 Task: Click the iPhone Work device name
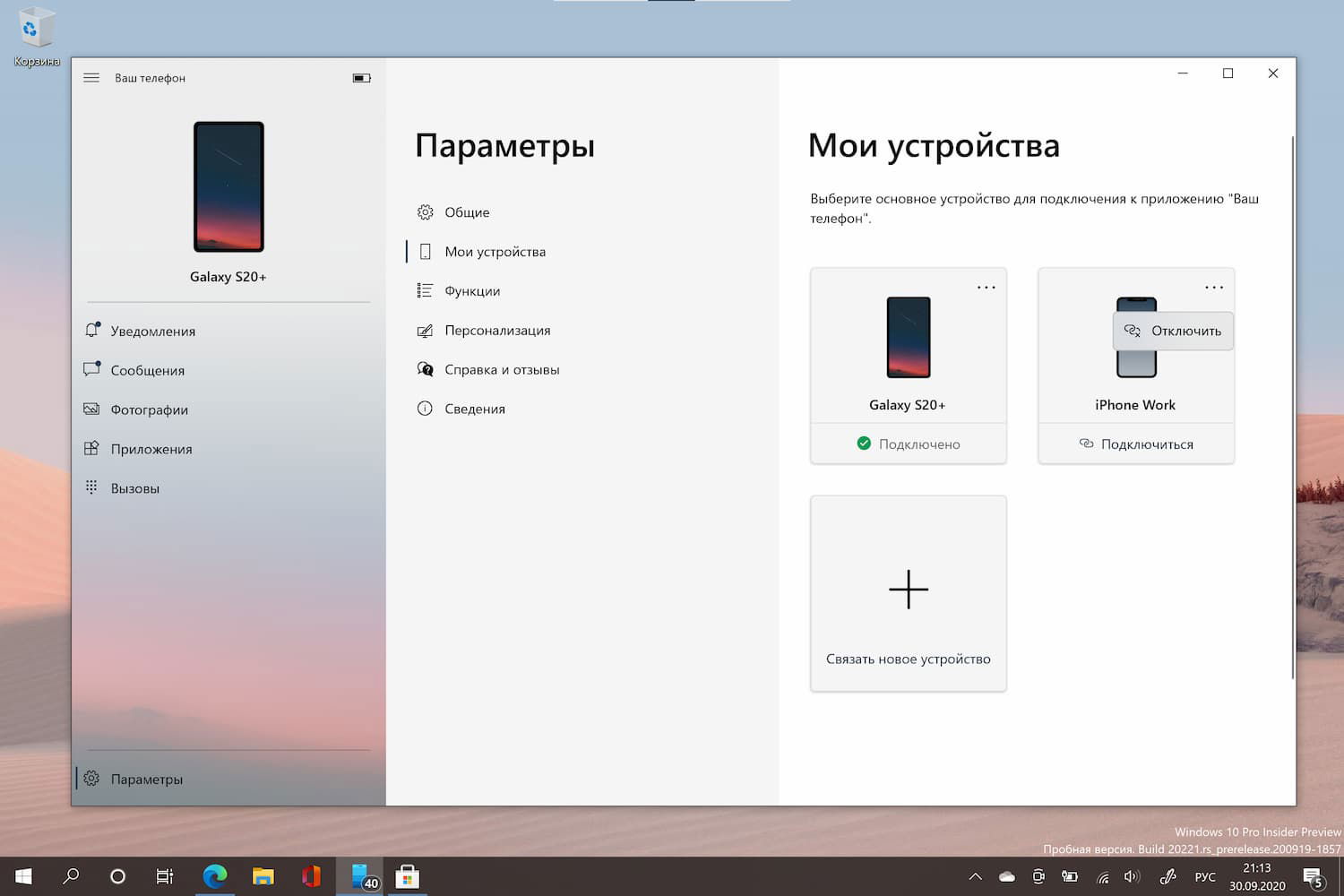click(1135, 405)
